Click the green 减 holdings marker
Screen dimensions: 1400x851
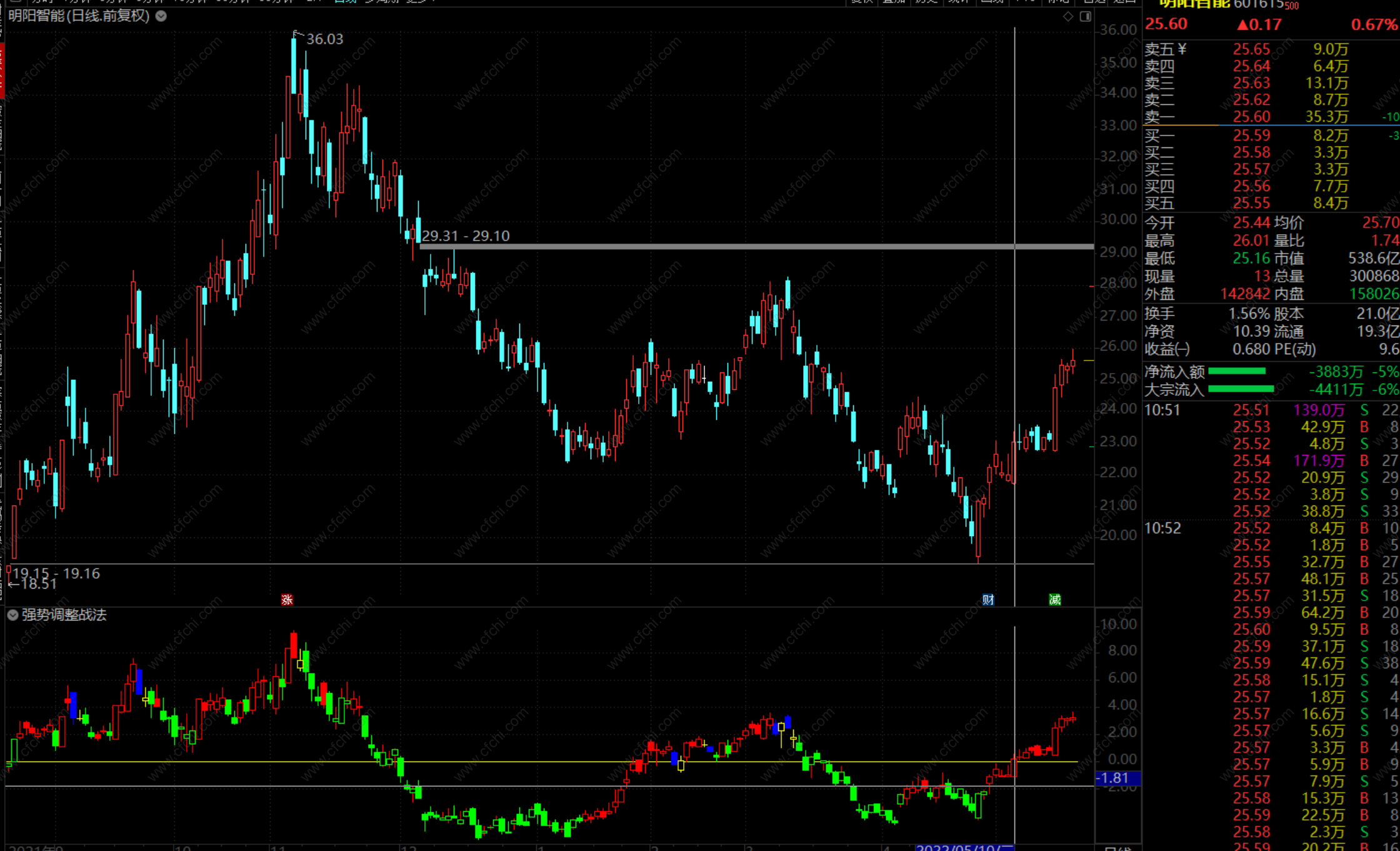1055,600
